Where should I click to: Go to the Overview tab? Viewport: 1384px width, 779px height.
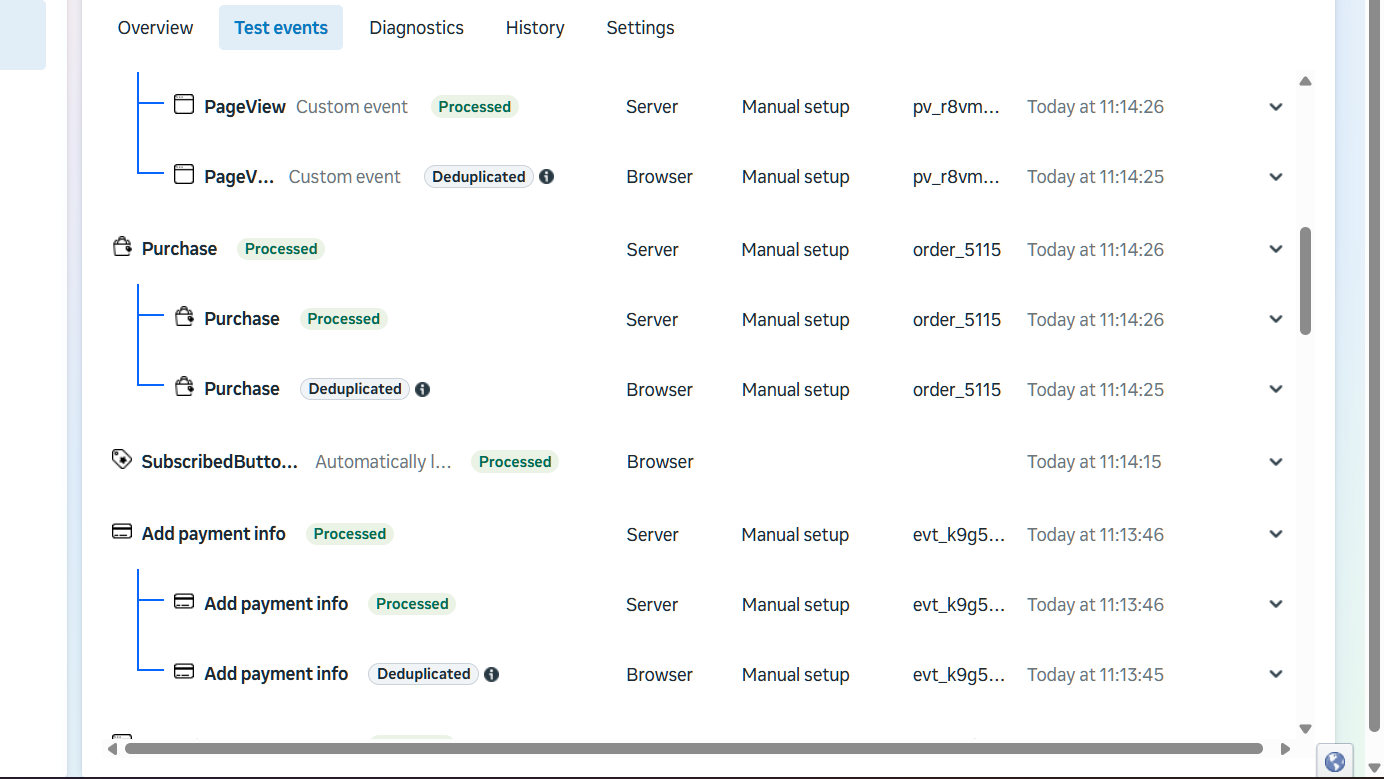pyautogui.click(x=155, y=28)
